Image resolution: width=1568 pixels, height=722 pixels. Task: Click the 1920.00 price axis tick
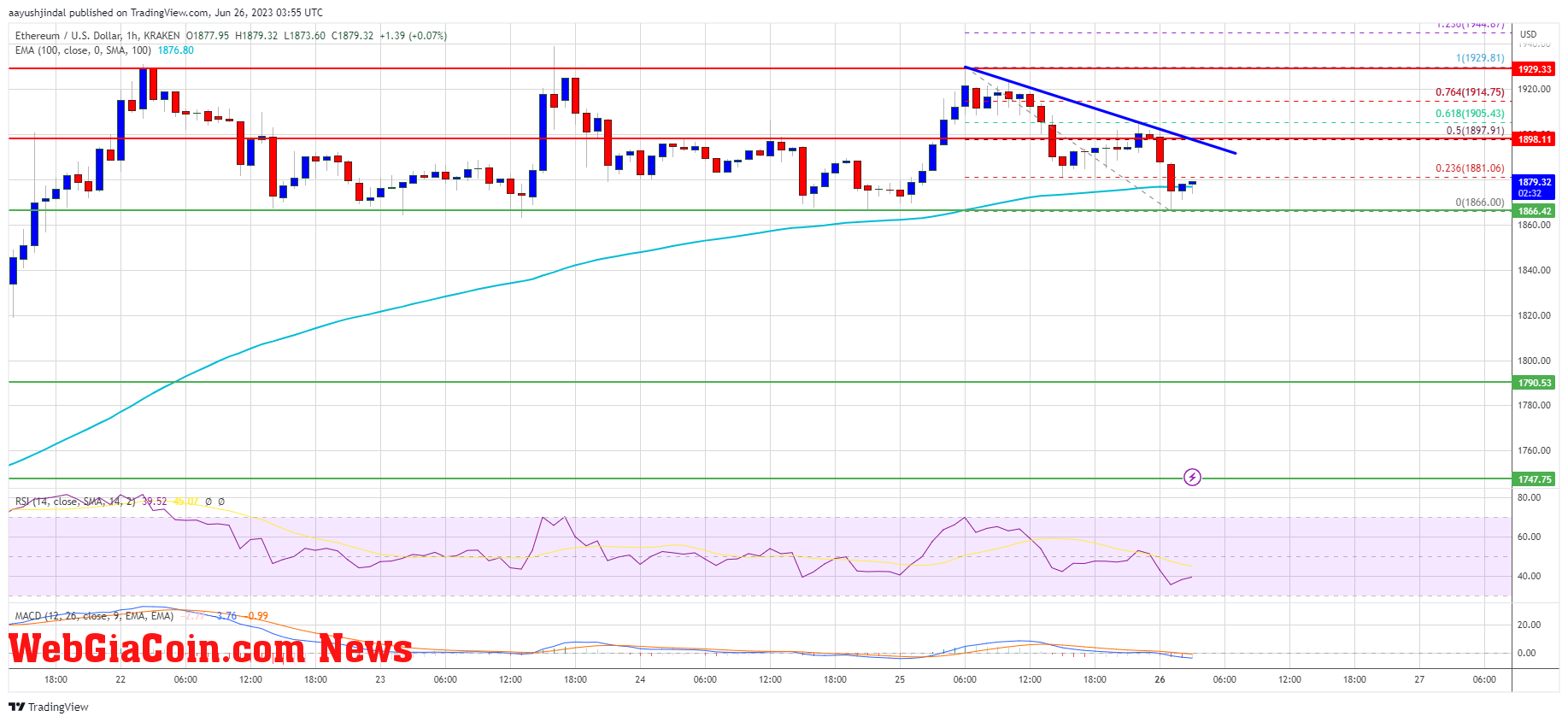1535,89
